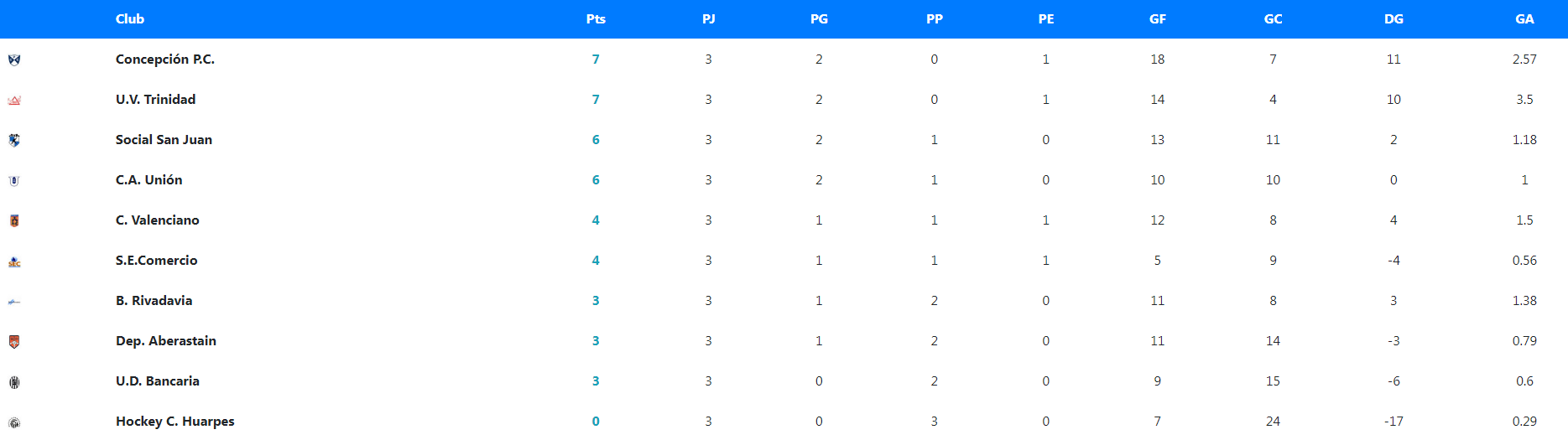Click the GF column header
This screenshot has width=1568, height=440.
pos(1158,19)
